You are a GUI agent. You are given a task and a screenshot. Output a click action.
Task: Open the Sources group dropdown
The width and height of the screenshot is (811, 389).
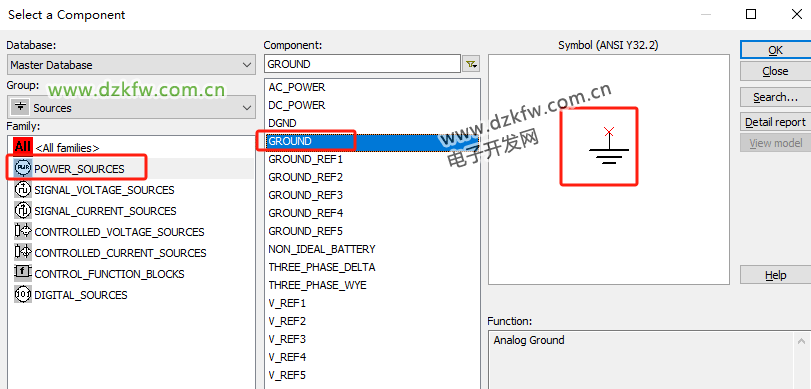(x=131, y=108)
